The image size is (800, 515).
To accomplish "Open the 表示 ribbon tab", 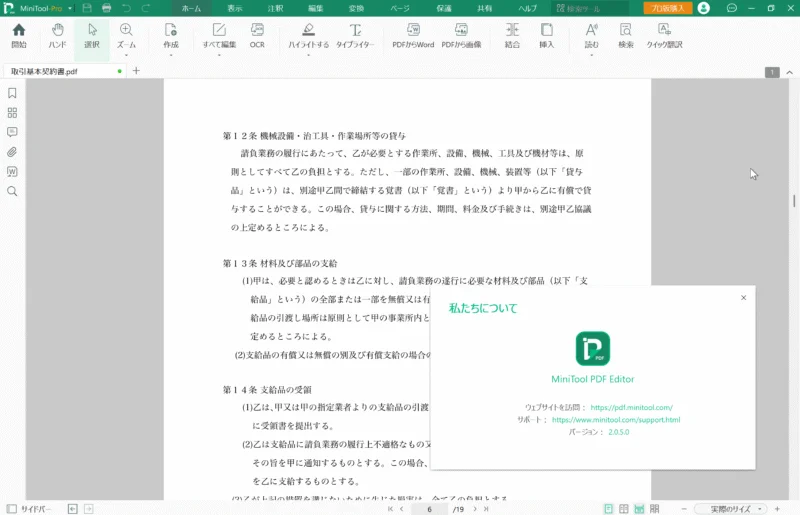I will point(235,8).
